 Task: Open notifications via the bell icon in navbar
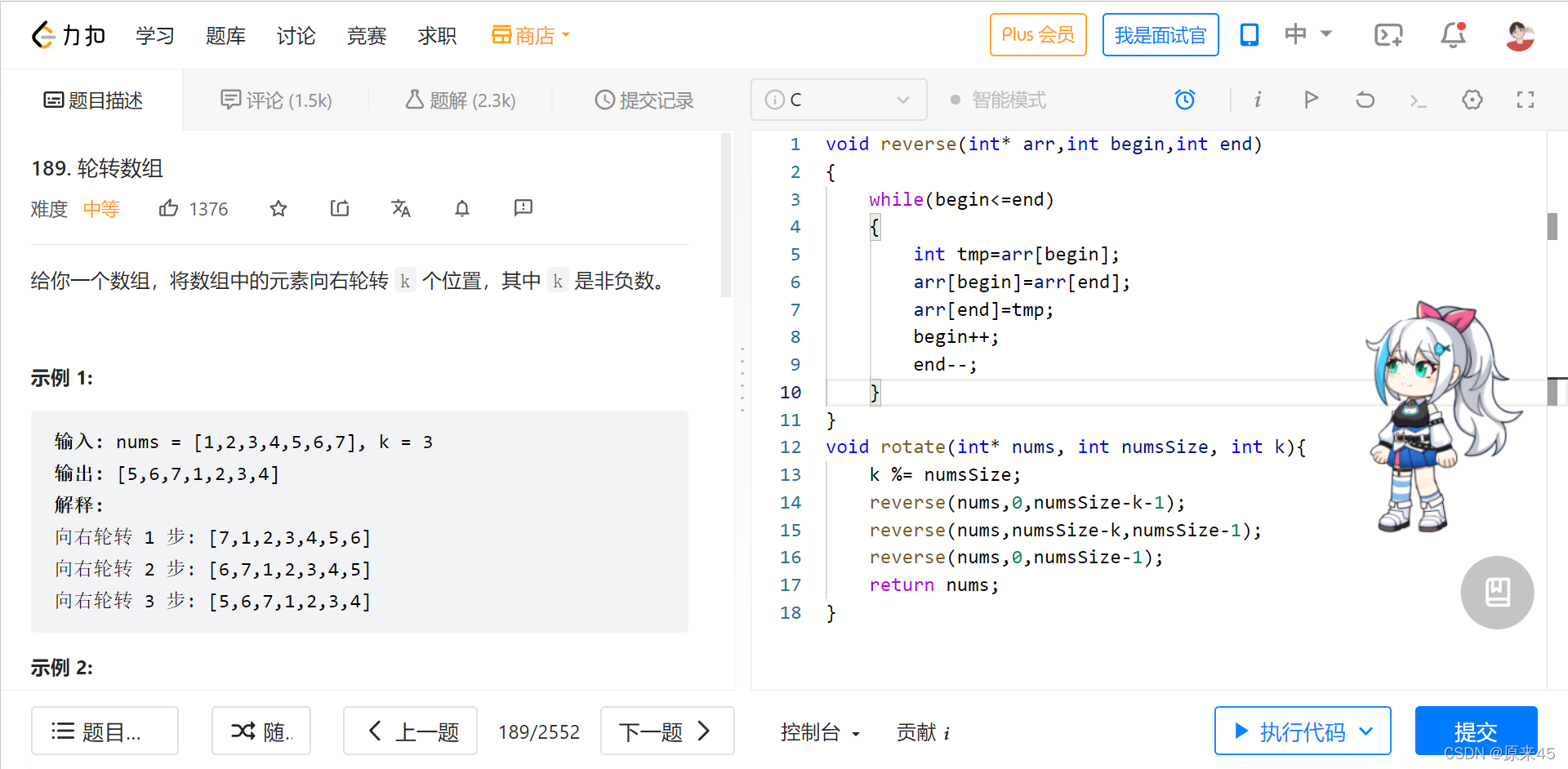pyautogui.click(x=1453, y=34)
